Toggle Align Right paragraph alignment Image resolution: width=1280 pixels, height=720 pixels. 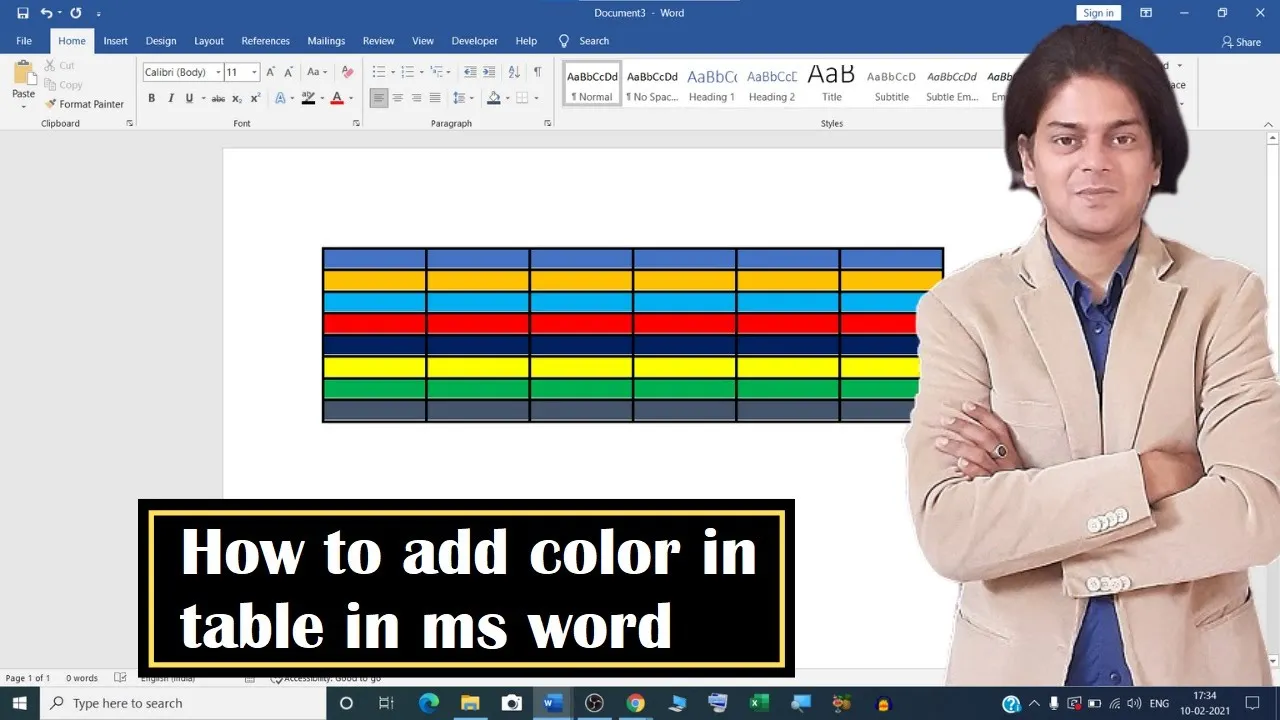[416, 98]
